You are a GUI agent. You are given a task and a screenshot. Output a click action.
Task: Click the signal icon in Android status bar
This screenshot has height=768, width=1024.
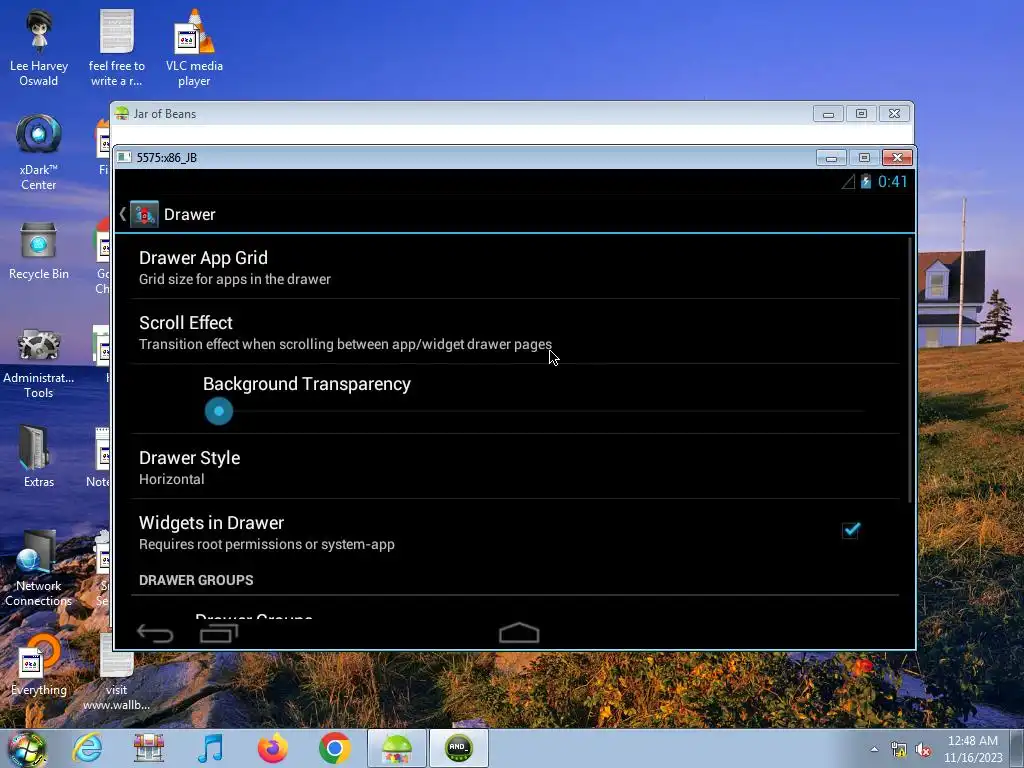point(848,182)
